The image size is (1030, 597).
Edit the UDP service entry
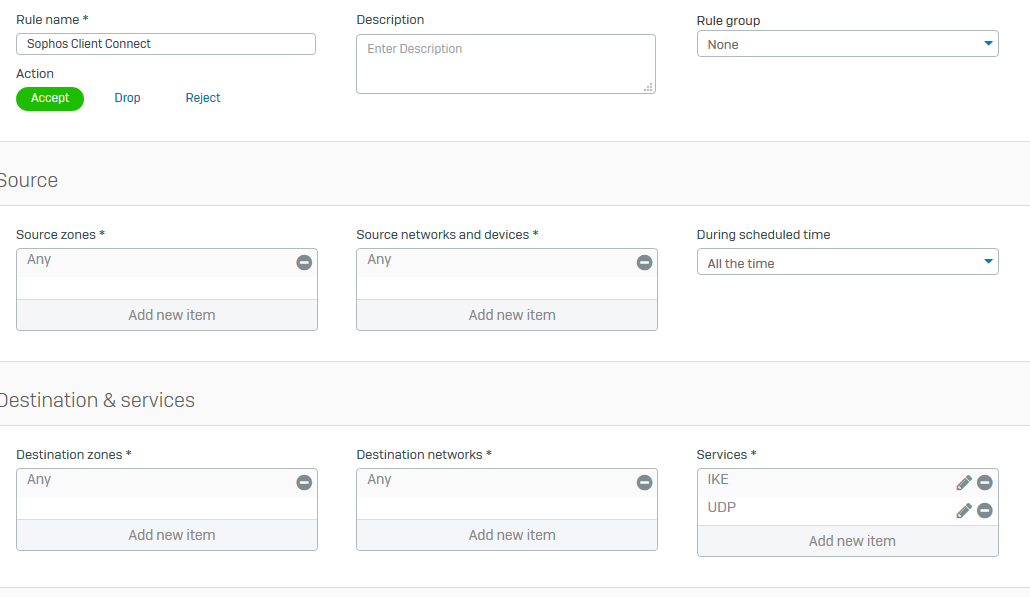(x=964, y=510)
